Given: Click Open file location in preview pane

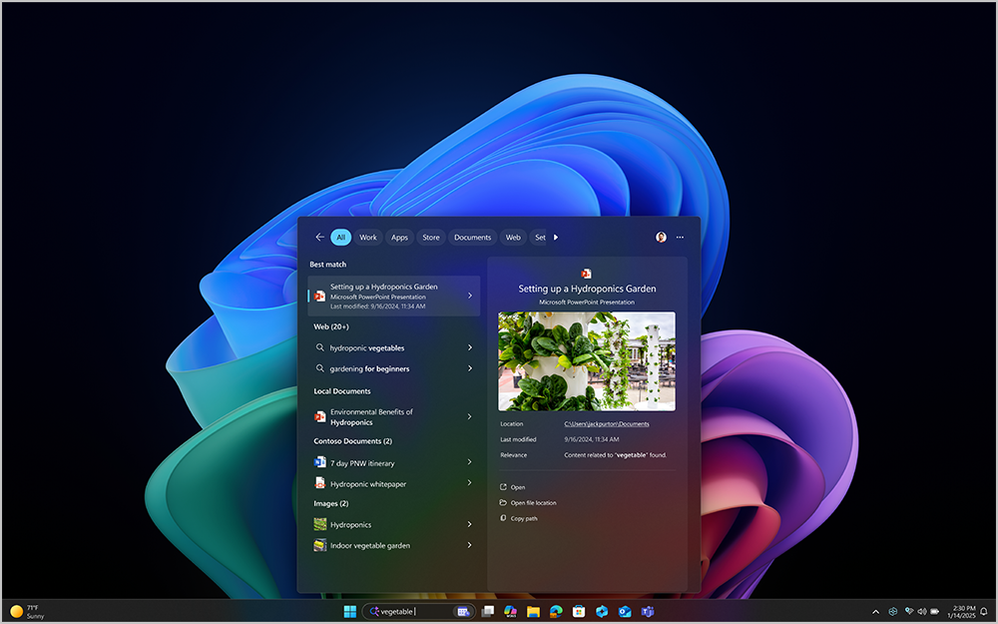Looking at the screenshot, I should [528, 503].
